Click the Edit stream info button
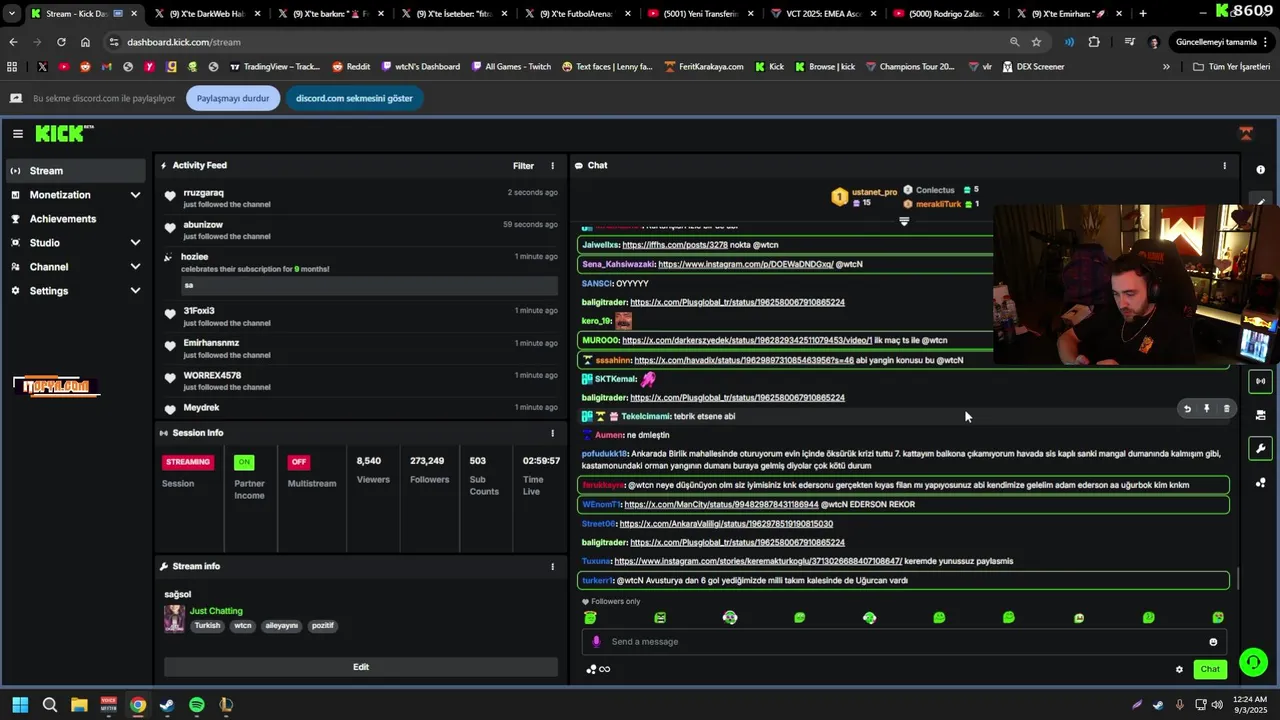Image resolution: width=1280 pixels, height=720 pixels. pos(361,667)
